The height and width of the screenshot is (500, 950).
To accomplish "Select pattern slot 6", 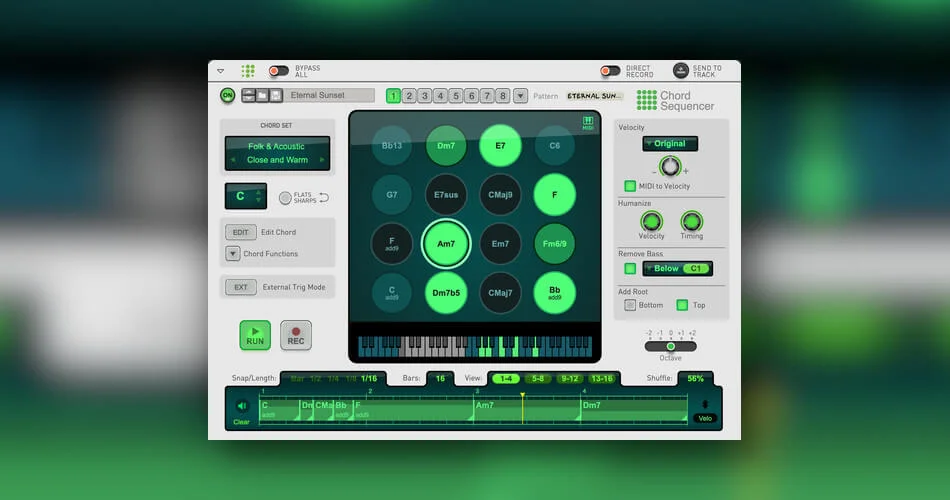I will click(471, 96).
